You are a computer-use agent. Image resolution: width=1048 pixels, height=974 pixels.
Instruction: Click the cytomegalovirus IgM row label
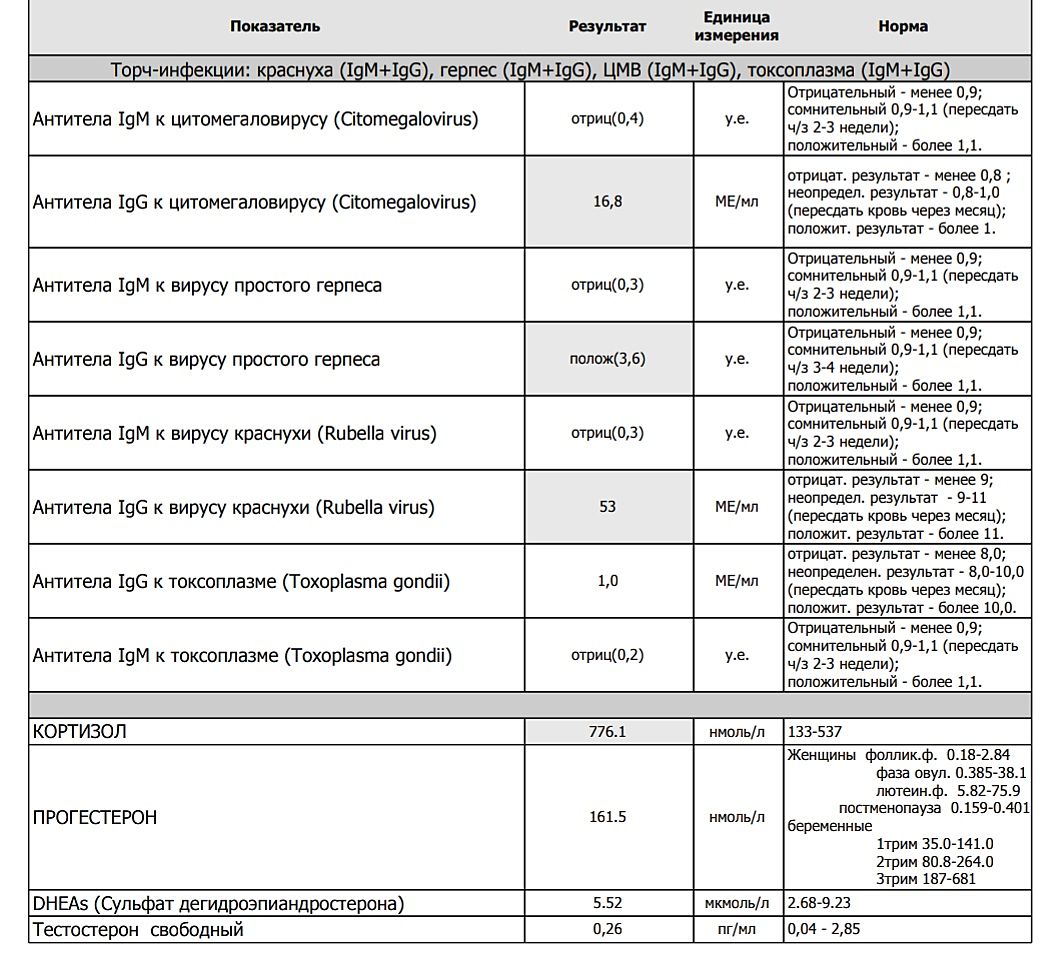pyautogui.click(x=255, y=119)
